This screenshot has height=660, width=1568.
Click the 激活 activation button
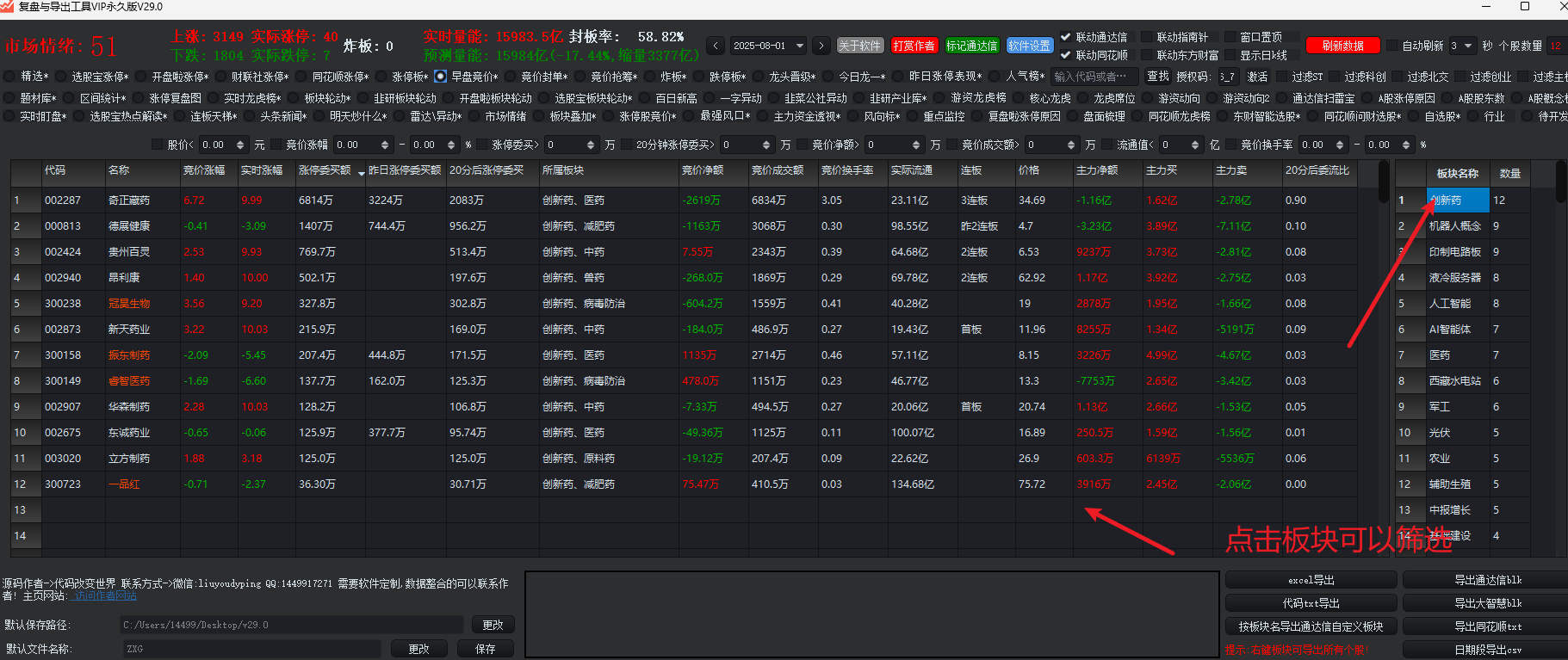[1257, 77]
